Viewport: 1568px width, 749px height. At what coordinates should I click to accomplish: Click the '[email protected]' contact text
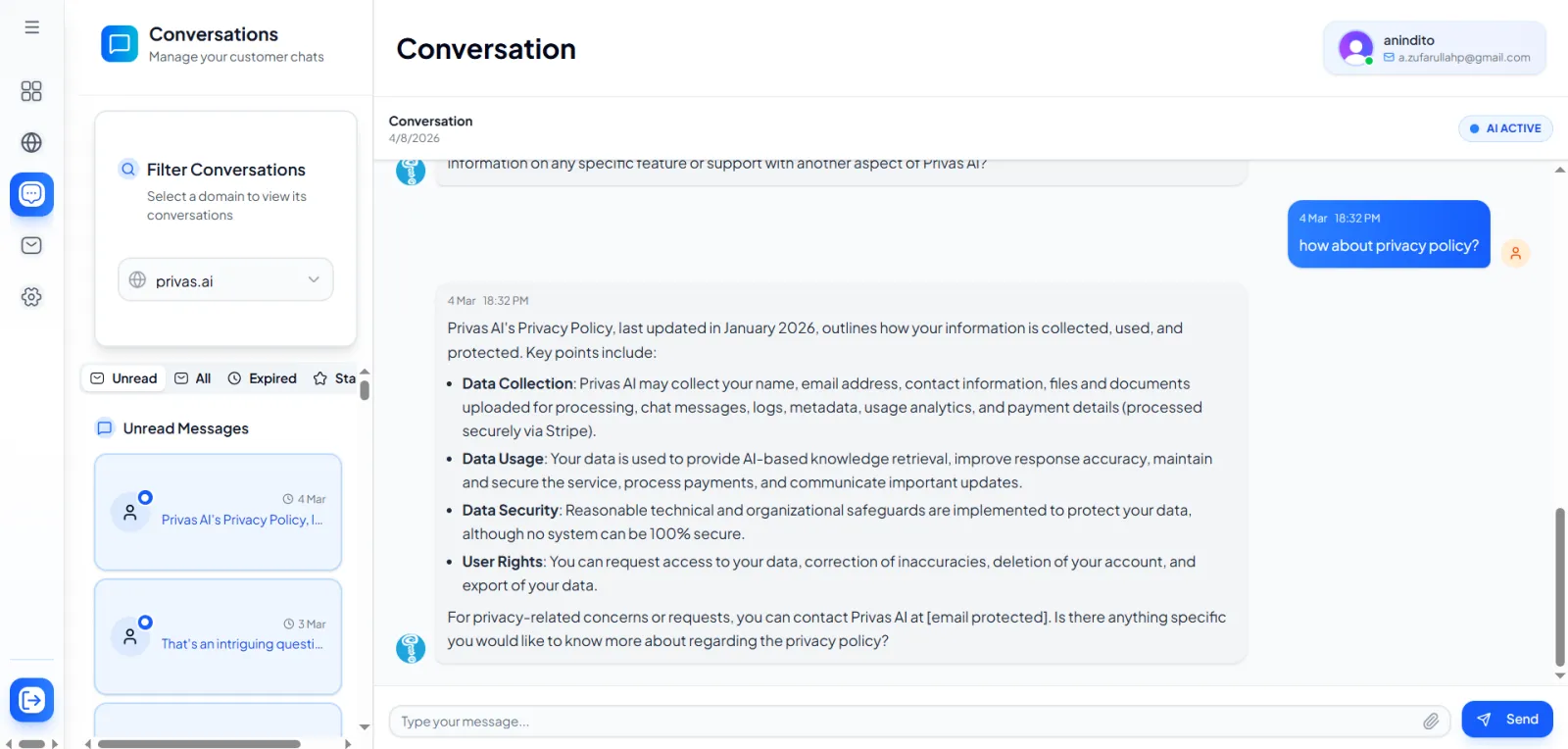click(x=987, y=618)
